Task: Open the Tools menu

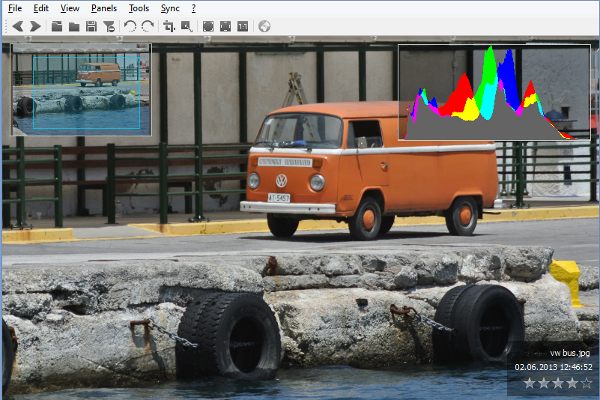Action: pyautogui.click(x=139, y=8)
